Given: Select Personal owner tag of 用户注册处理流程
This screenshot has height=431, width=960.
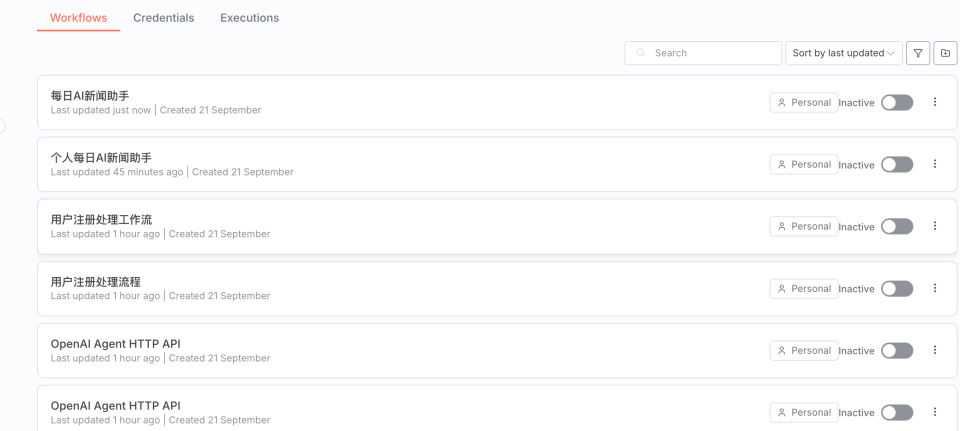Looking at the screenshot, I should (804, 288).
